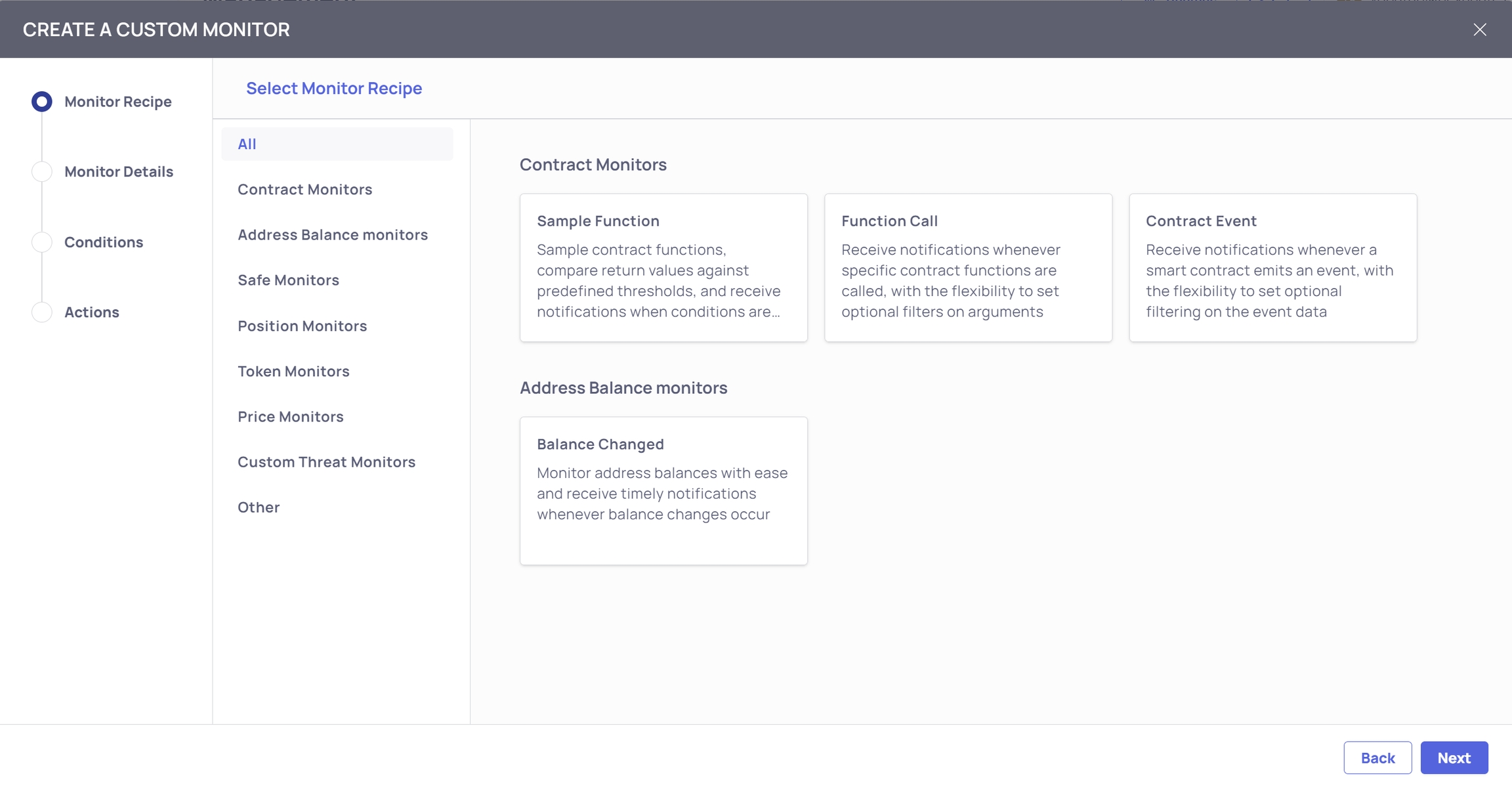Choose Token Monitors in category list
The height and width of the screenshot is (789, 1512).
[293, 372]
